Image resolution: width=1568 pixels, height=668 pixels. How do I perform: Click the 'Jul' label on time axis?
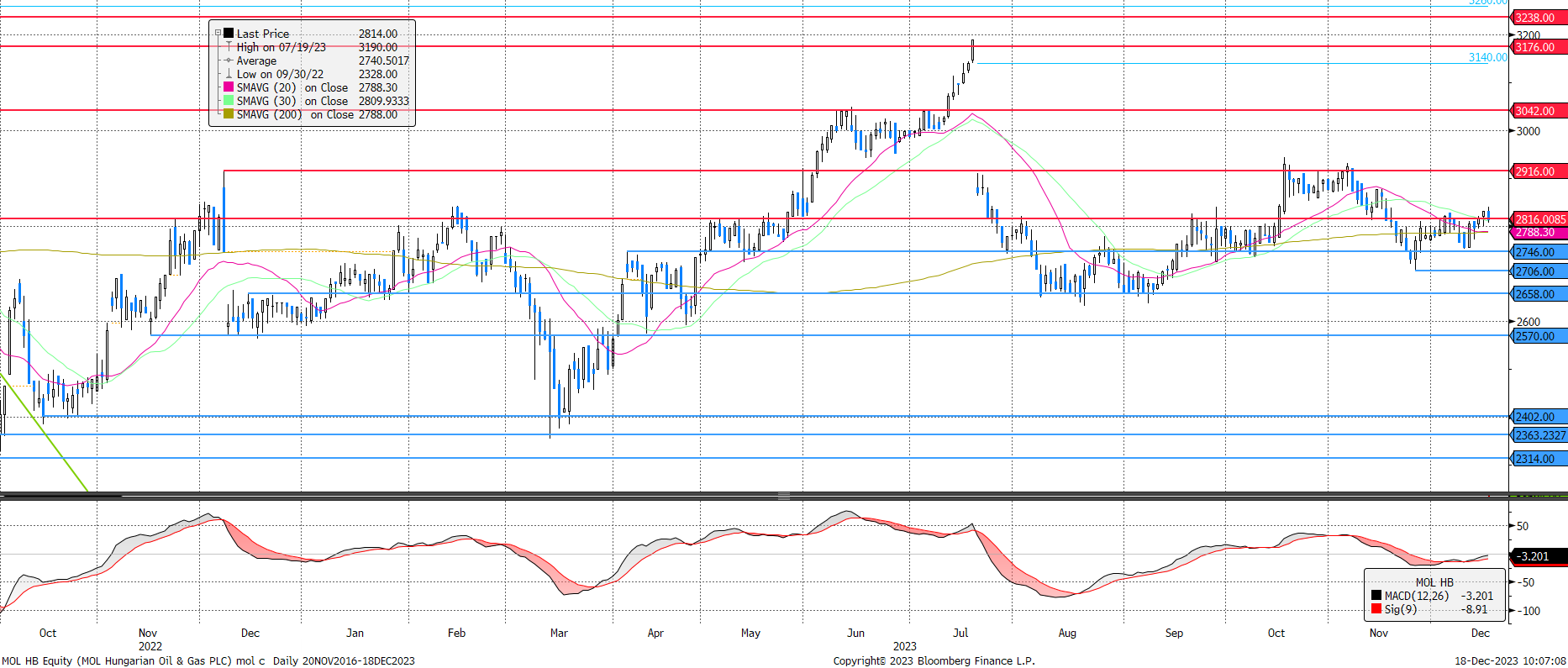(960, 633)
